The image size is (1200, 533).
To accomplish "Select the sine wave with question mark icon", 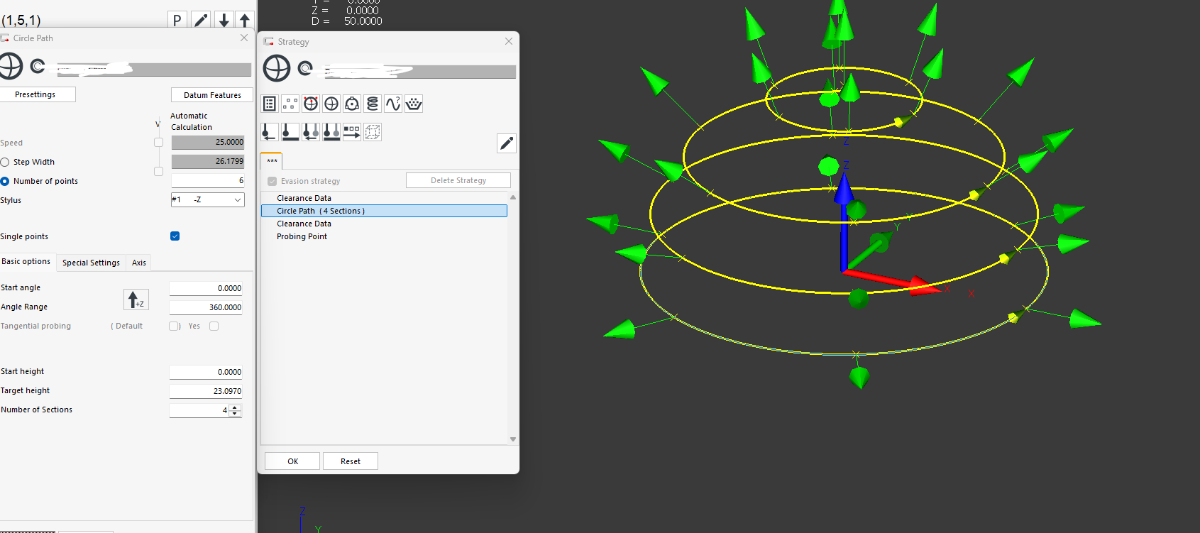I will click(392, 104).
